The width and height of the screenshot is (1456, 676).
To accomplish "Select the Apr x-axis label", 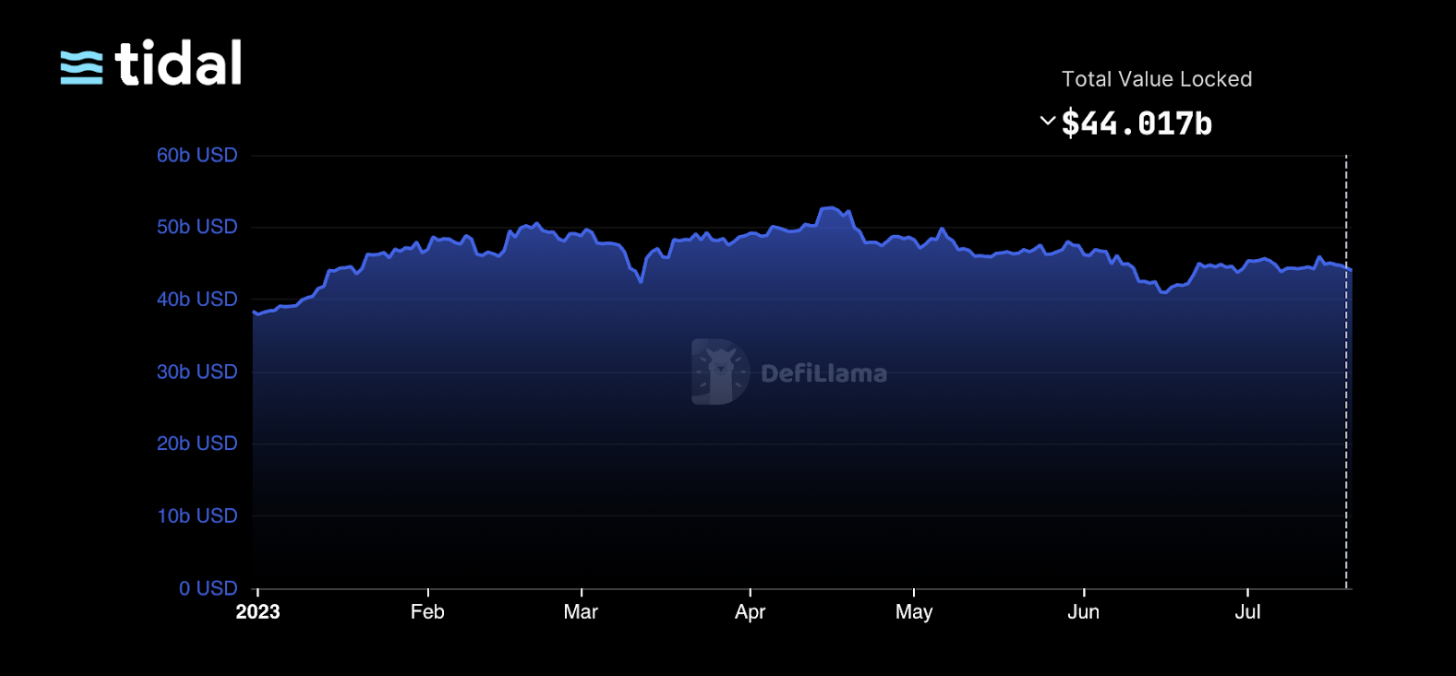I will tap(750, 612).
